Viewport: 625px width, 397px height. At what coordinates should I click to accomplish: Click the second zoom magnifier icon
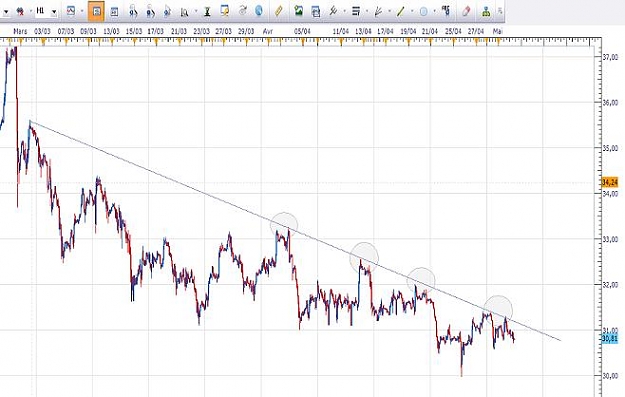150,12
